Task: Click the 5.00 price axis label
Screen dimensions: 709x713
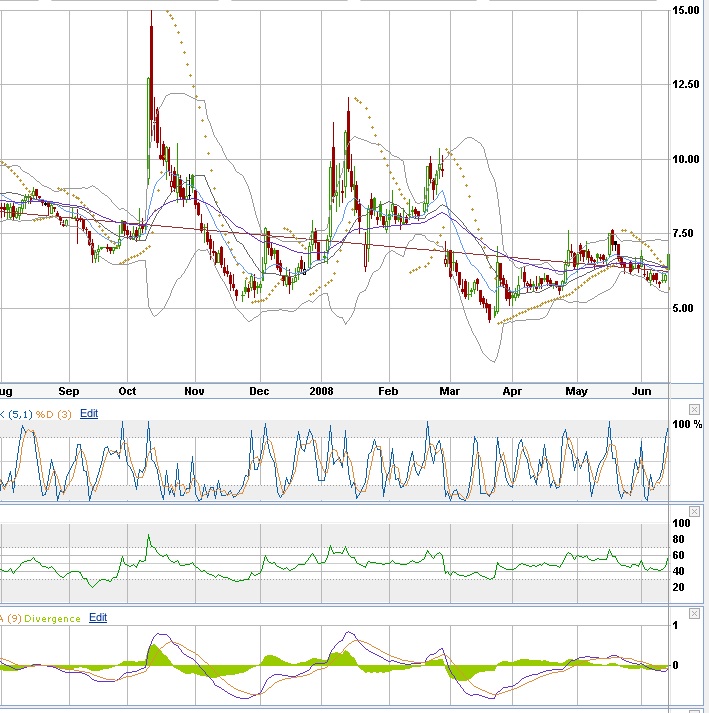Action: [x=686, y=308]
